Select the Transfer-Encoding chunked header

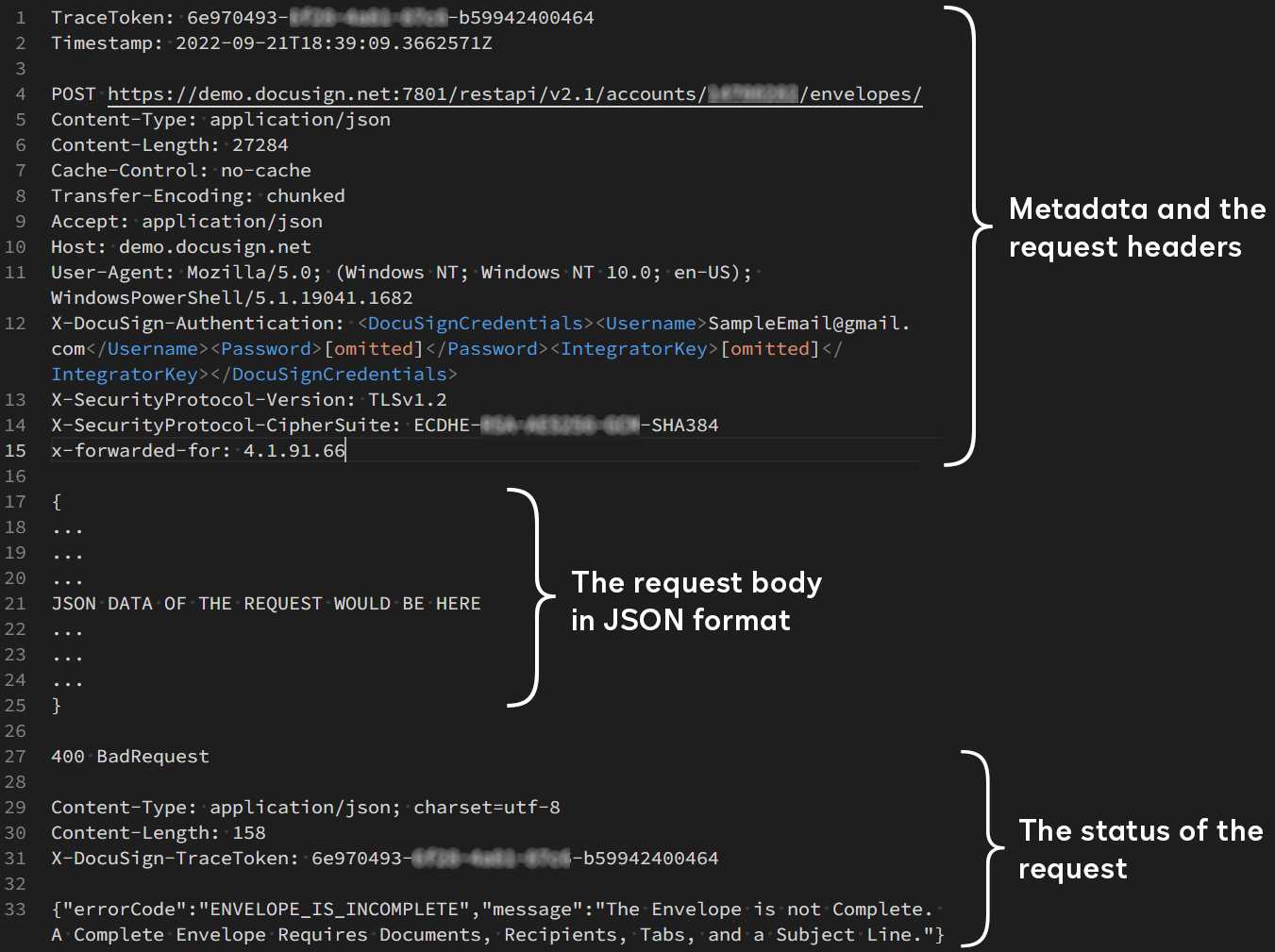click(x=197, y=195)
